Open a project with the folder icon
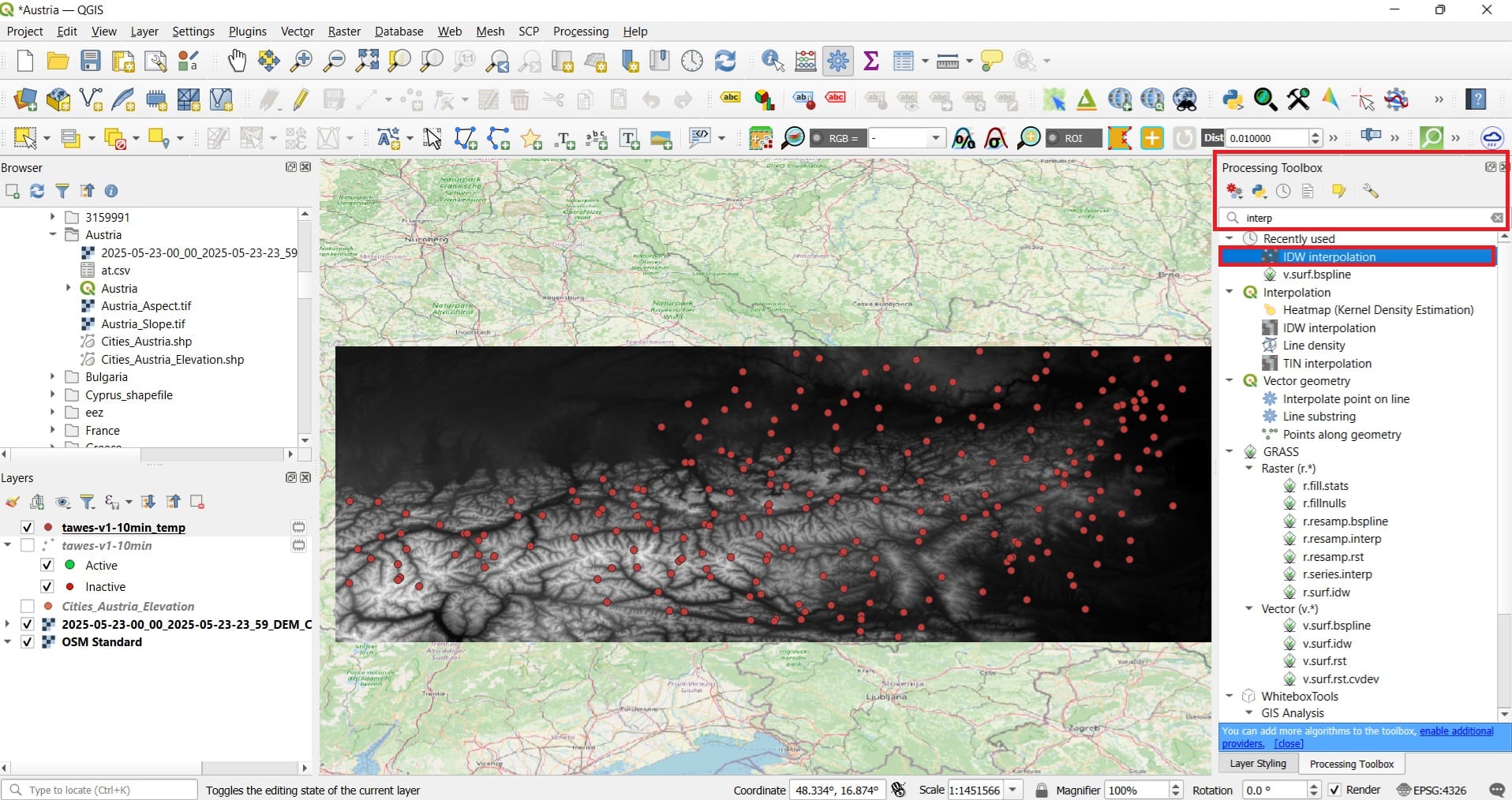 (x=58, y=61)
